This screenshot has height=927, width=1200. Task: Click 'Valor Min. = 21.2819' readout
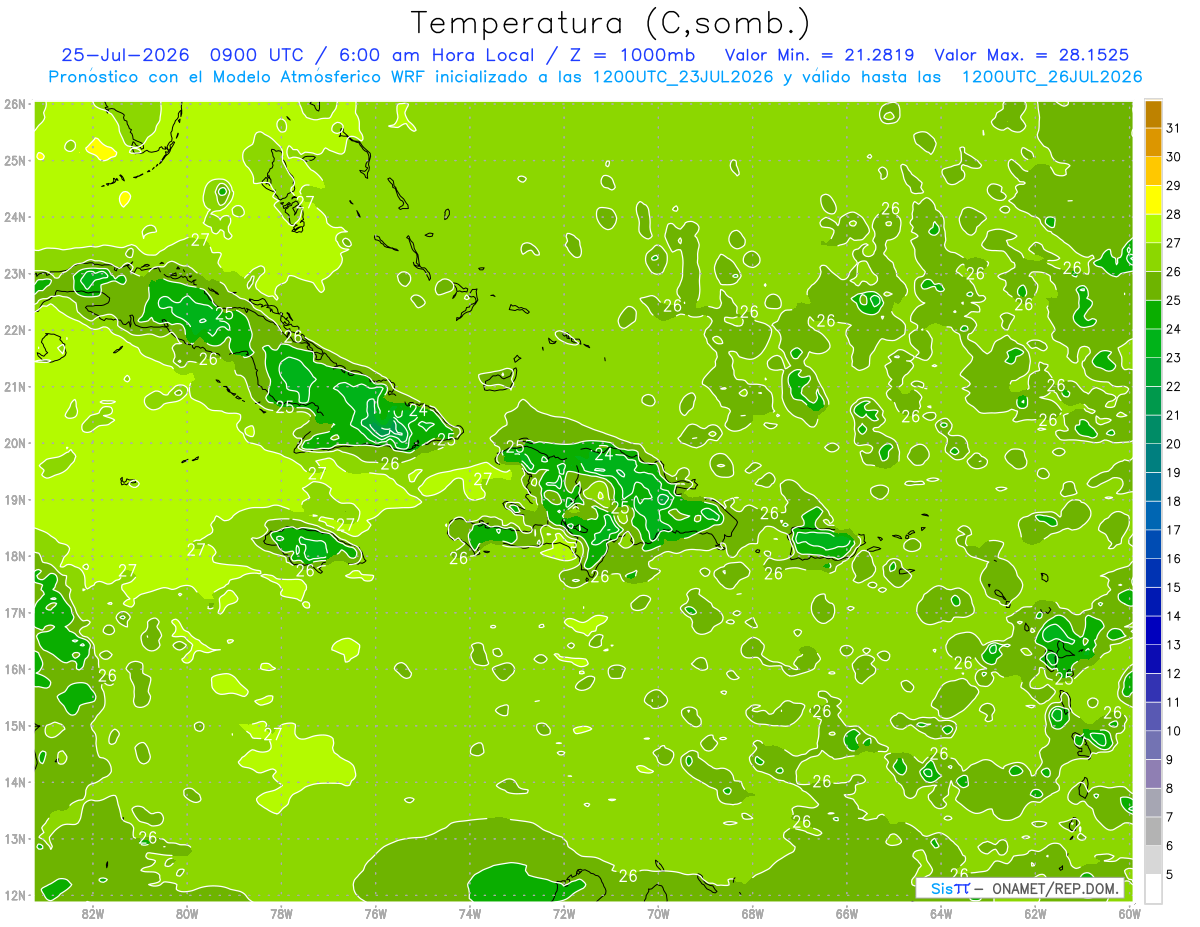pos(819,55)
